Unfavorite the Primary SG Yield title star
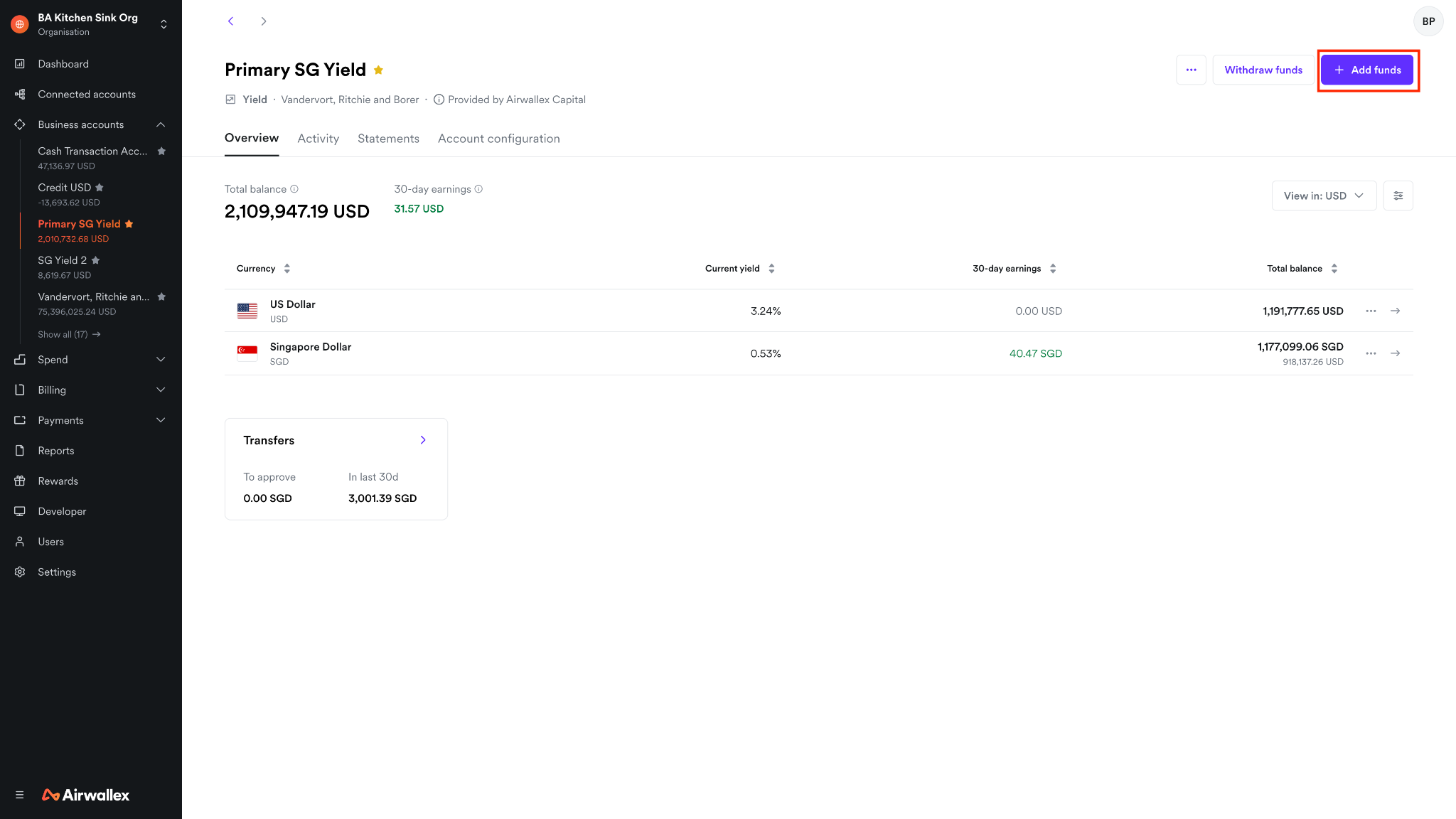1456x819 pixels. [x=379, y=70]
